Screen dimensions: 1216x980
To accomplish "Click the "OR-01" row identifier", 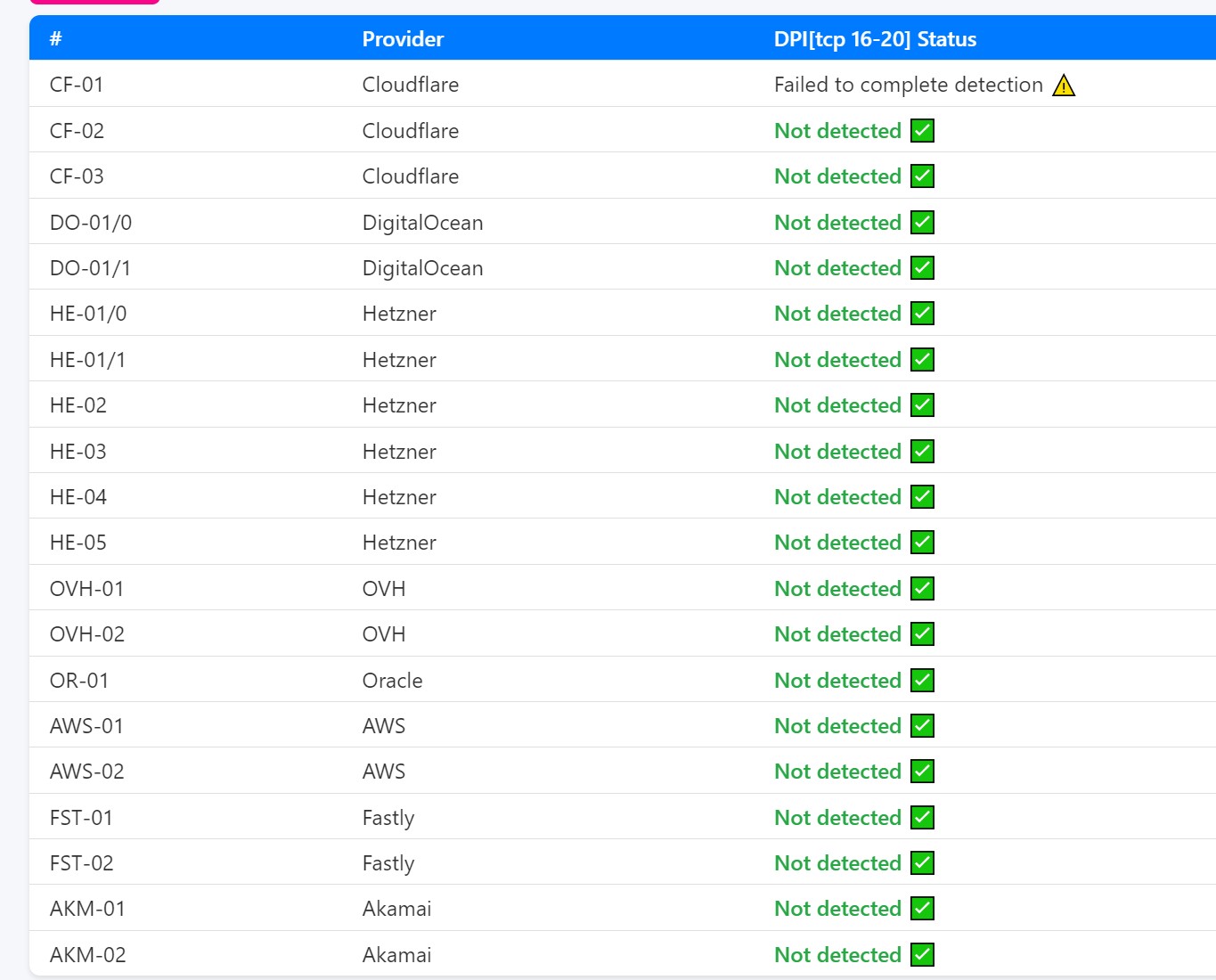I will coord(79,681).
